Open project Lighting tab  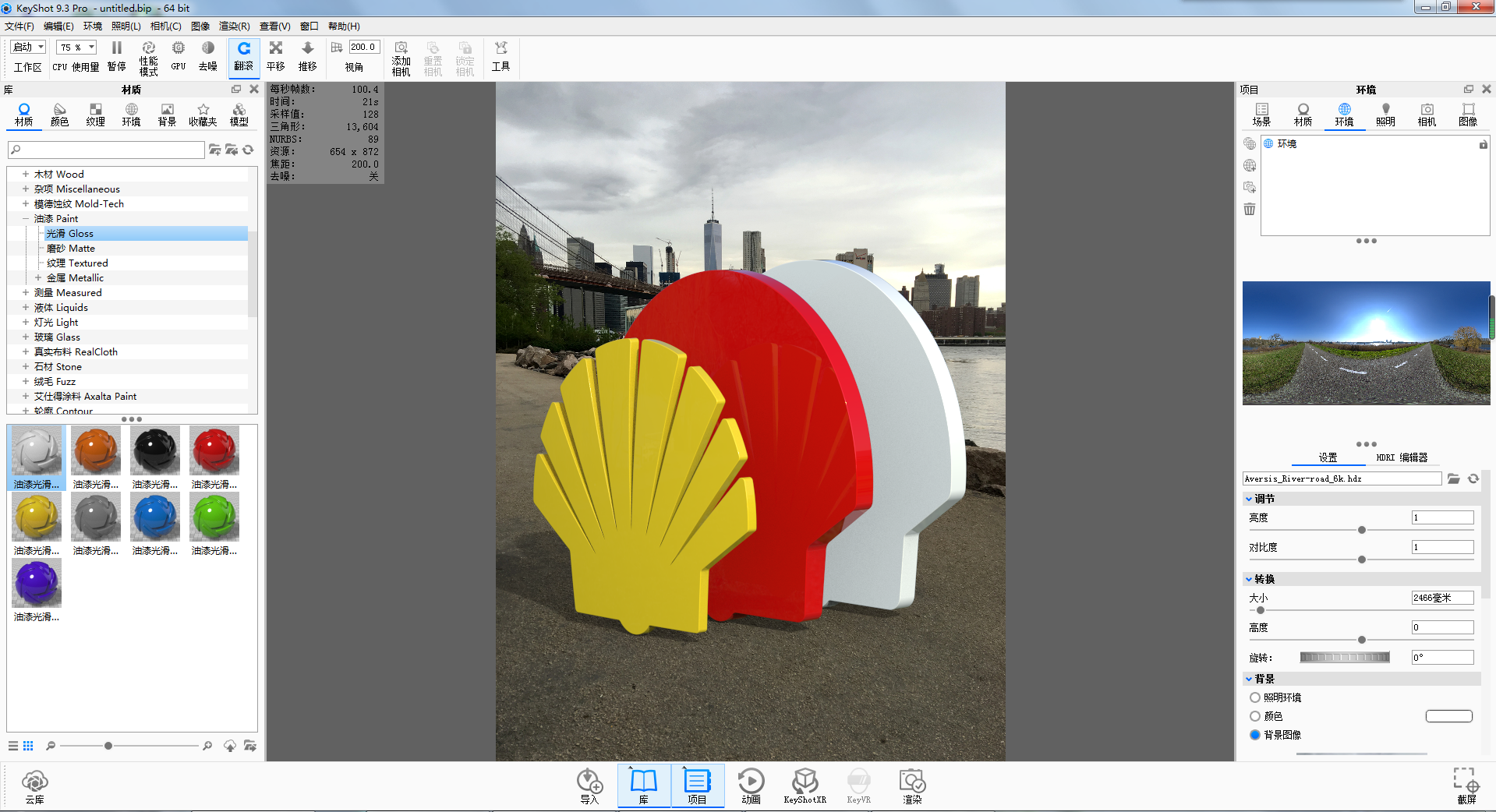(1385, 115)
